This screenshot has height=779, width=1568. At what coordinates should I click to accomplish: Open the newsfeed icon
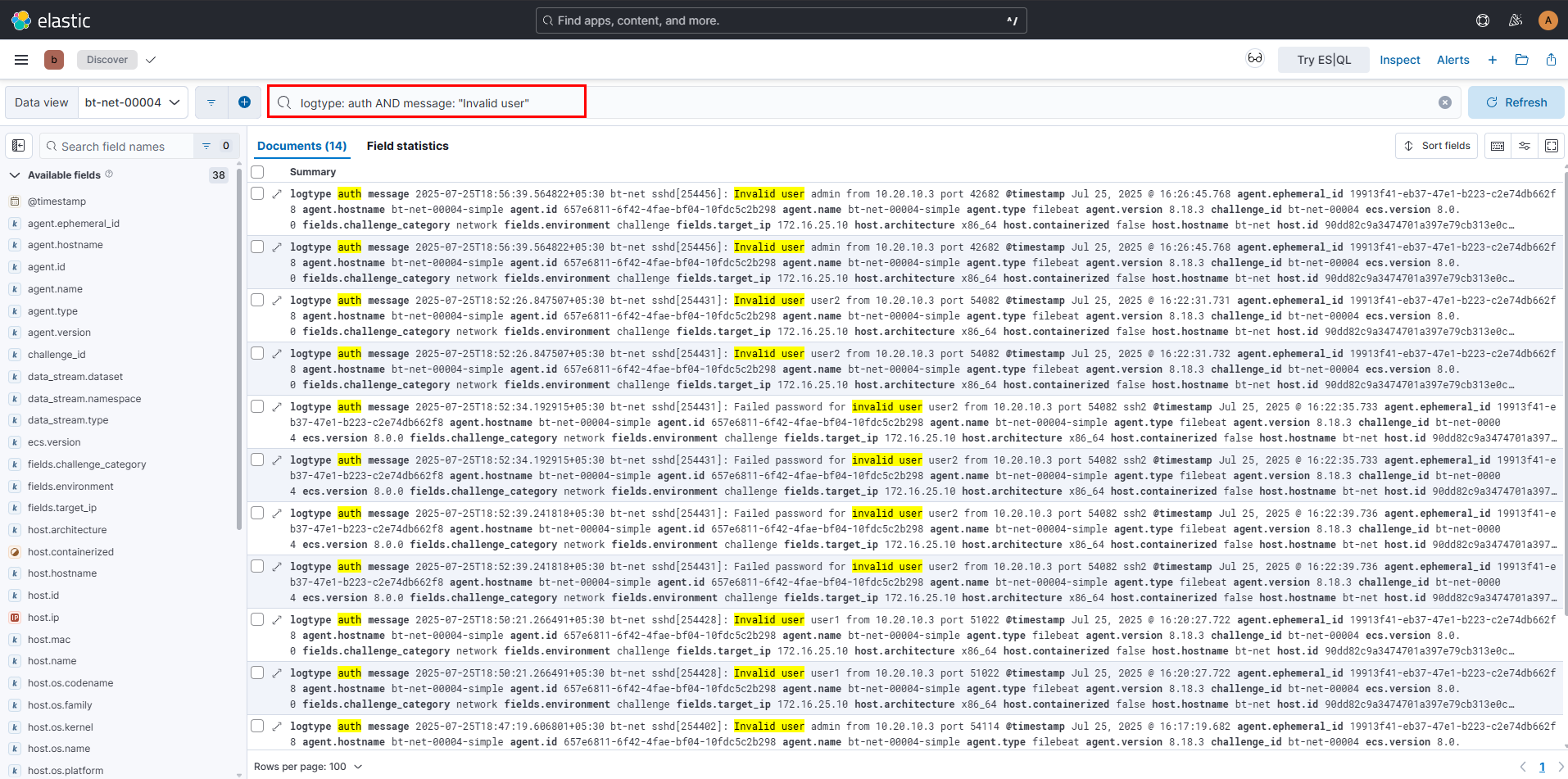pyautogui.click(x=1516, y=20)
